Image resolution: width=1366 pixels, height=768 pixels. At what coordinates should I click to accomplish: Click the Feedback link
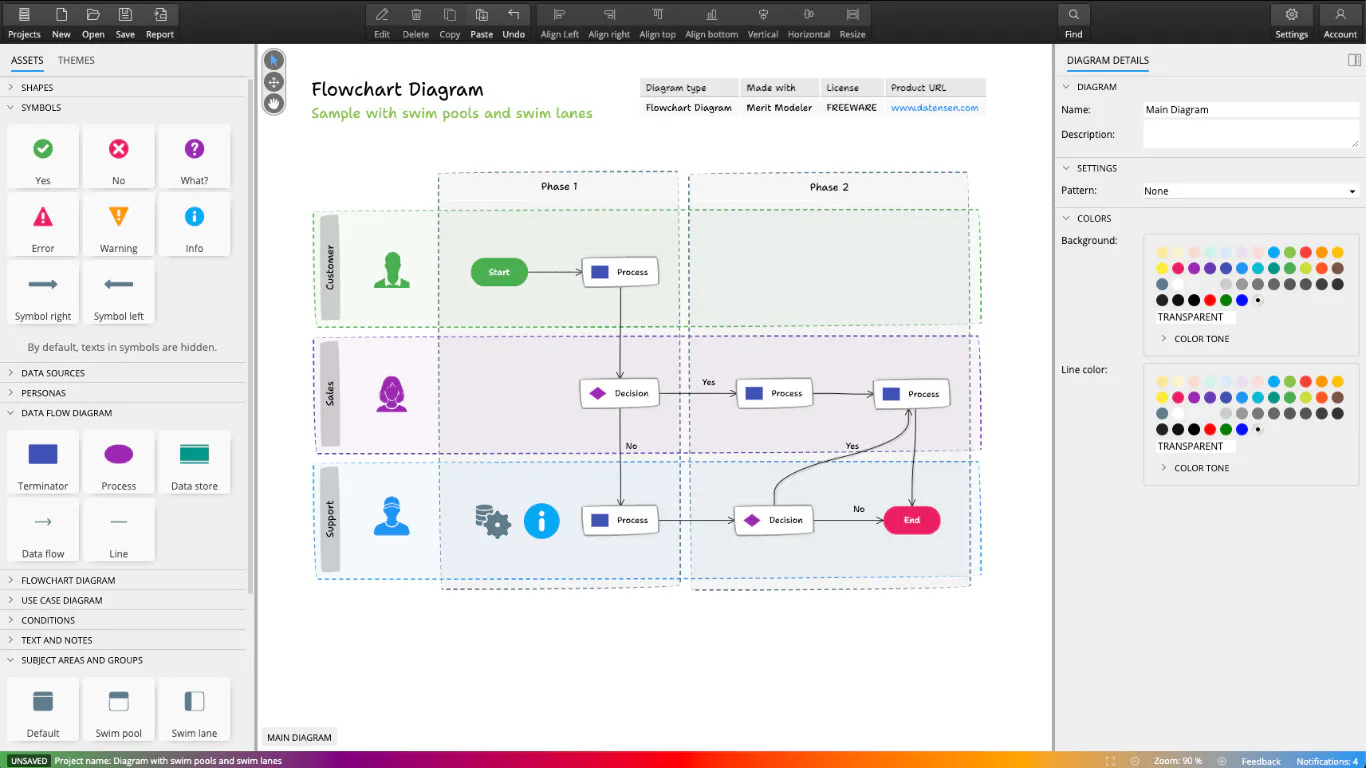coord(1261,761)
